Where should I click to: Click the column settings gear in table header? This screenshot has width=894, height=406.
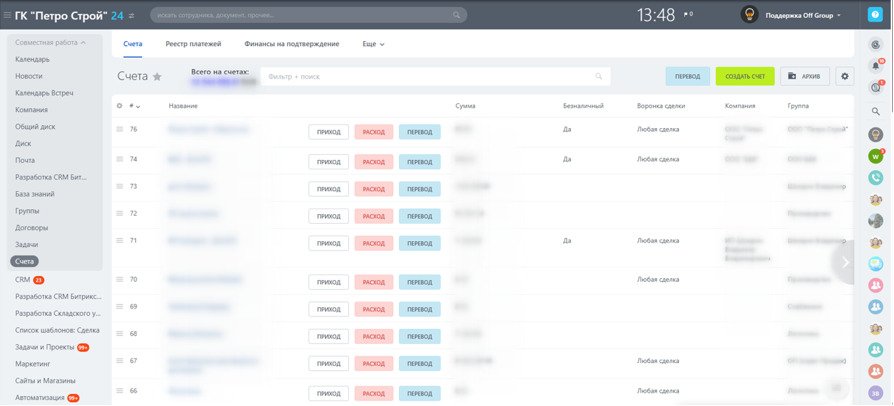(120, 105)
